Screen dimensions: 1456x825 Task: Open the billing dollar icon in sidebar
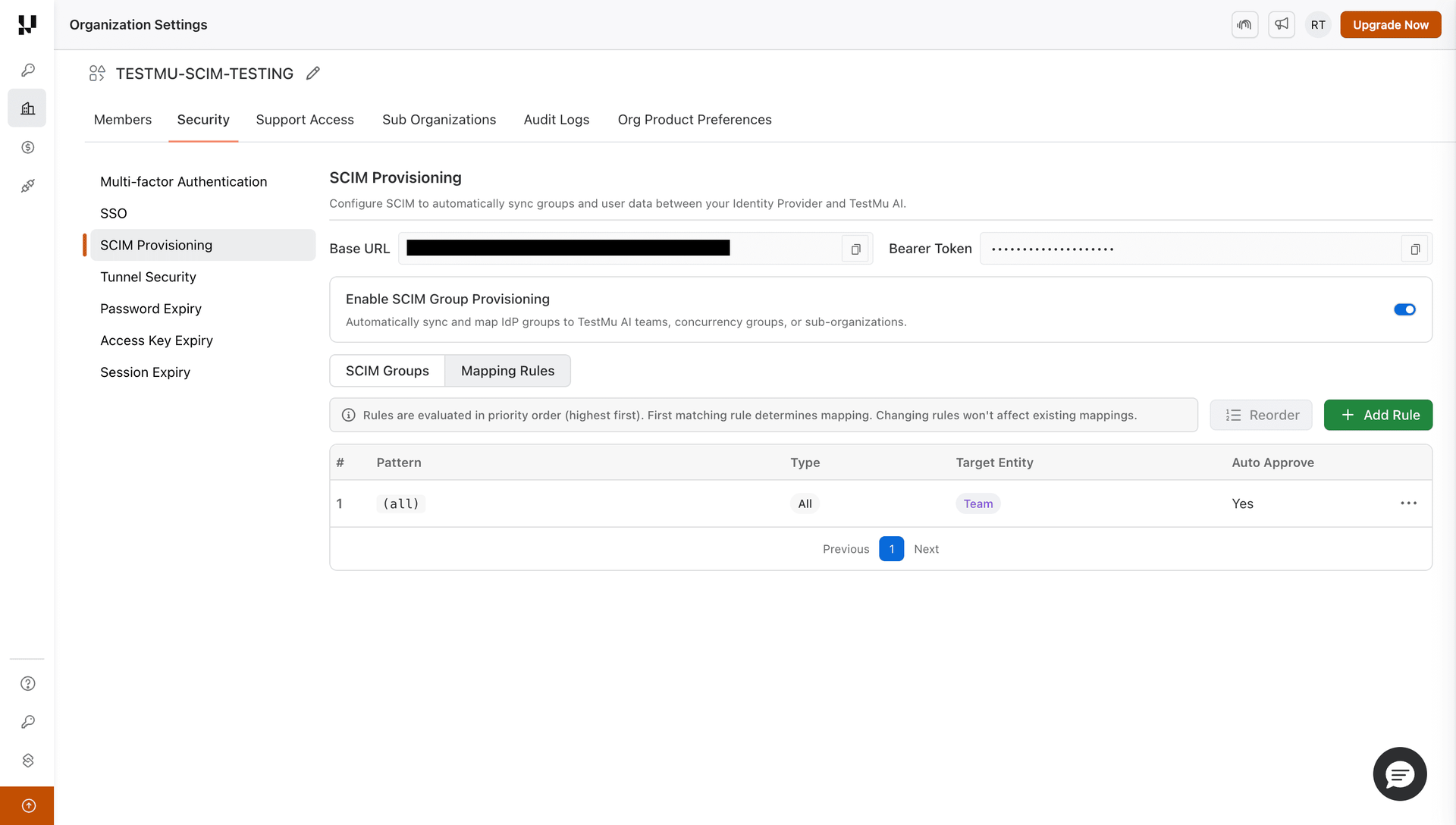[x=27, y=147]
